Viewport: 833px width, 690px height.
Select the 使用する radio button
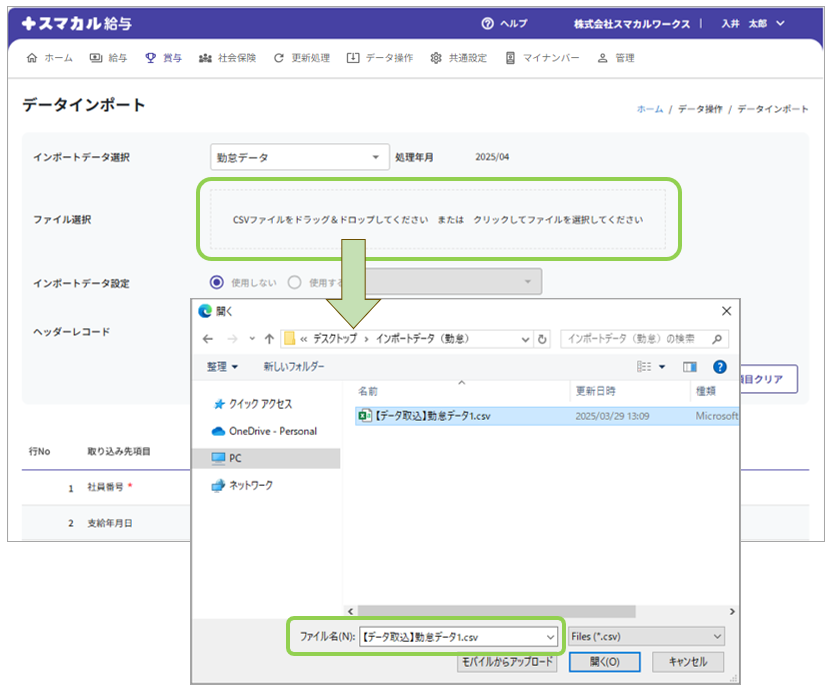point(294,282)
